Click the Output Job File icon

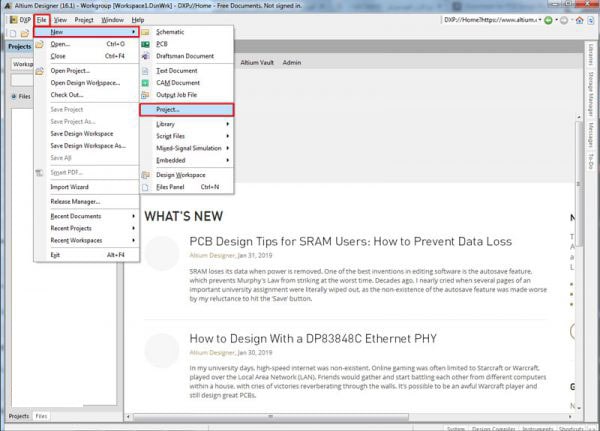(145, 95)
